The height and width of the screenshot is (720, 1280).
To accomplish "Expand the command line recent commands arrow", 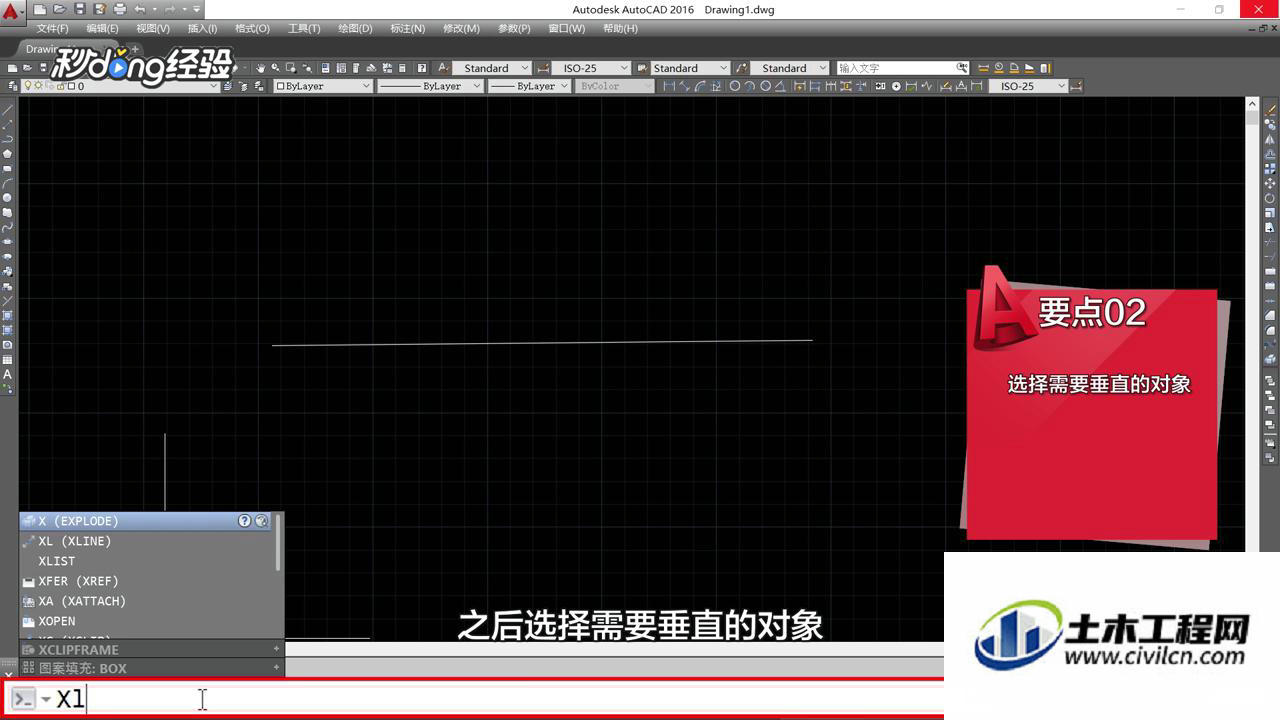I will [x=46, y=699].
